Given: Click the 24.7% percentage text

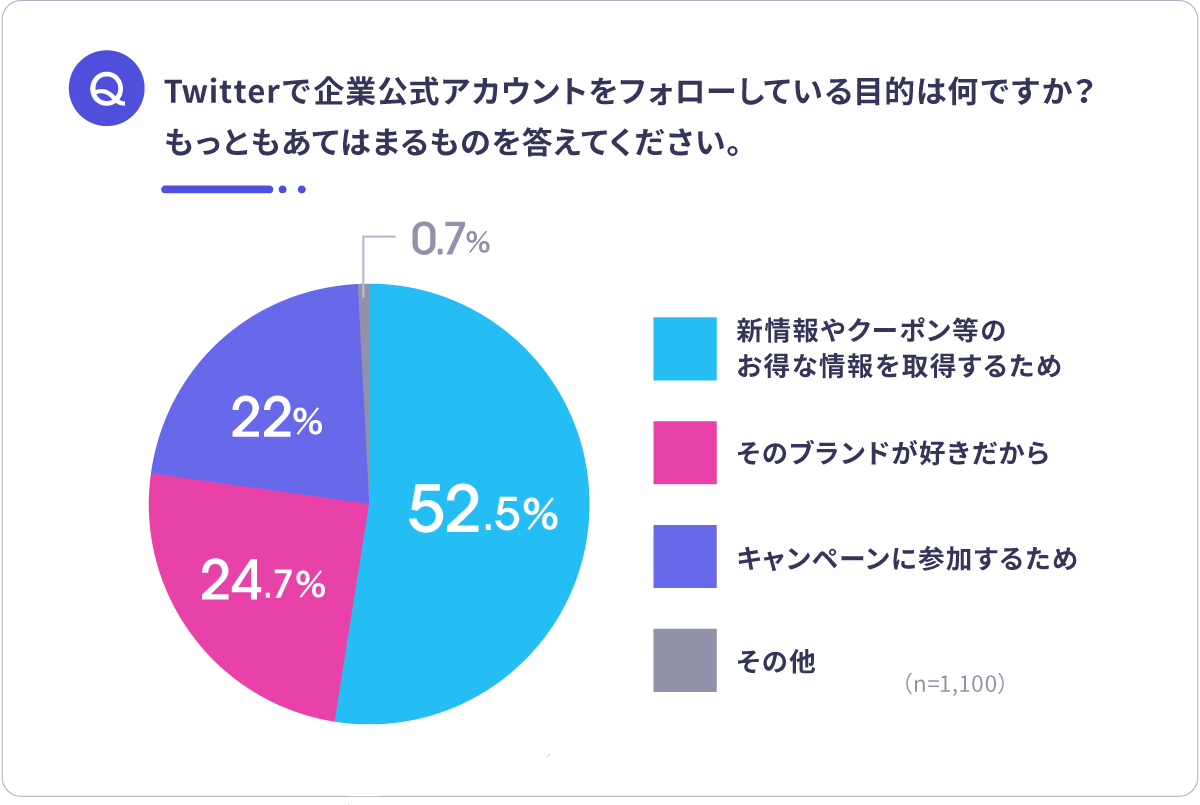Looking at the screenshot, I should click(262, 582).
